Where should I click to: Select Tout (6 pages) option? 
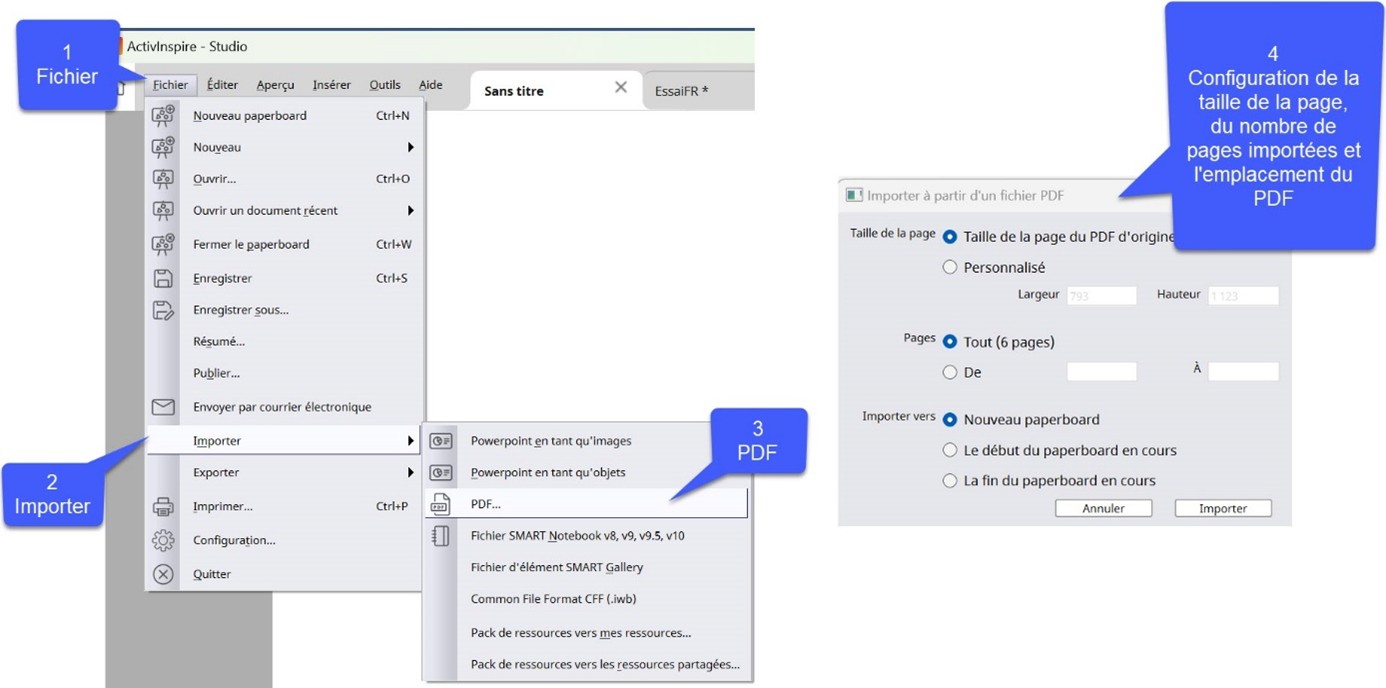(x=950, y=341)
